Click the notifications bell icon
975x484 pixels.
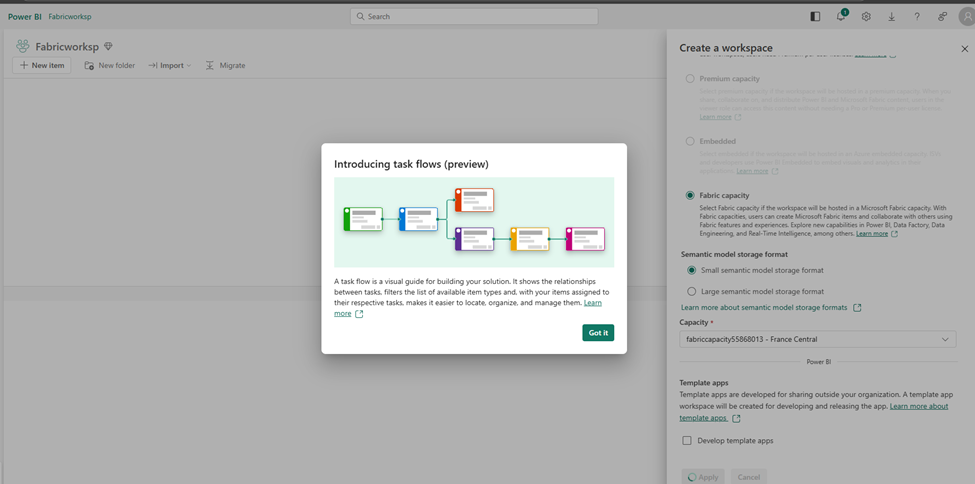click(841, 17)
